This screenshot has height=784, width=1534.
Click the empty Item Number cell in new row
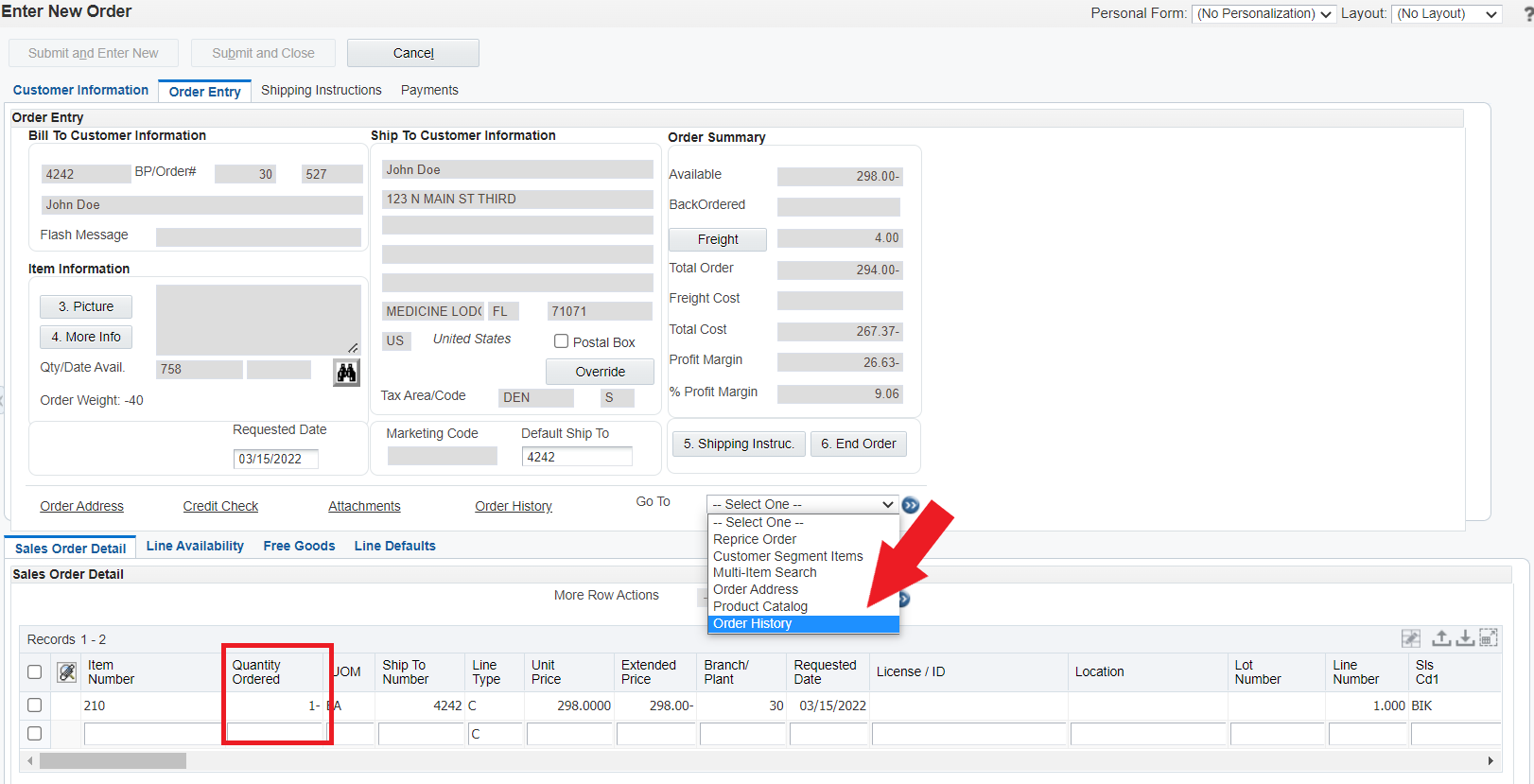[x=153, y=734]
